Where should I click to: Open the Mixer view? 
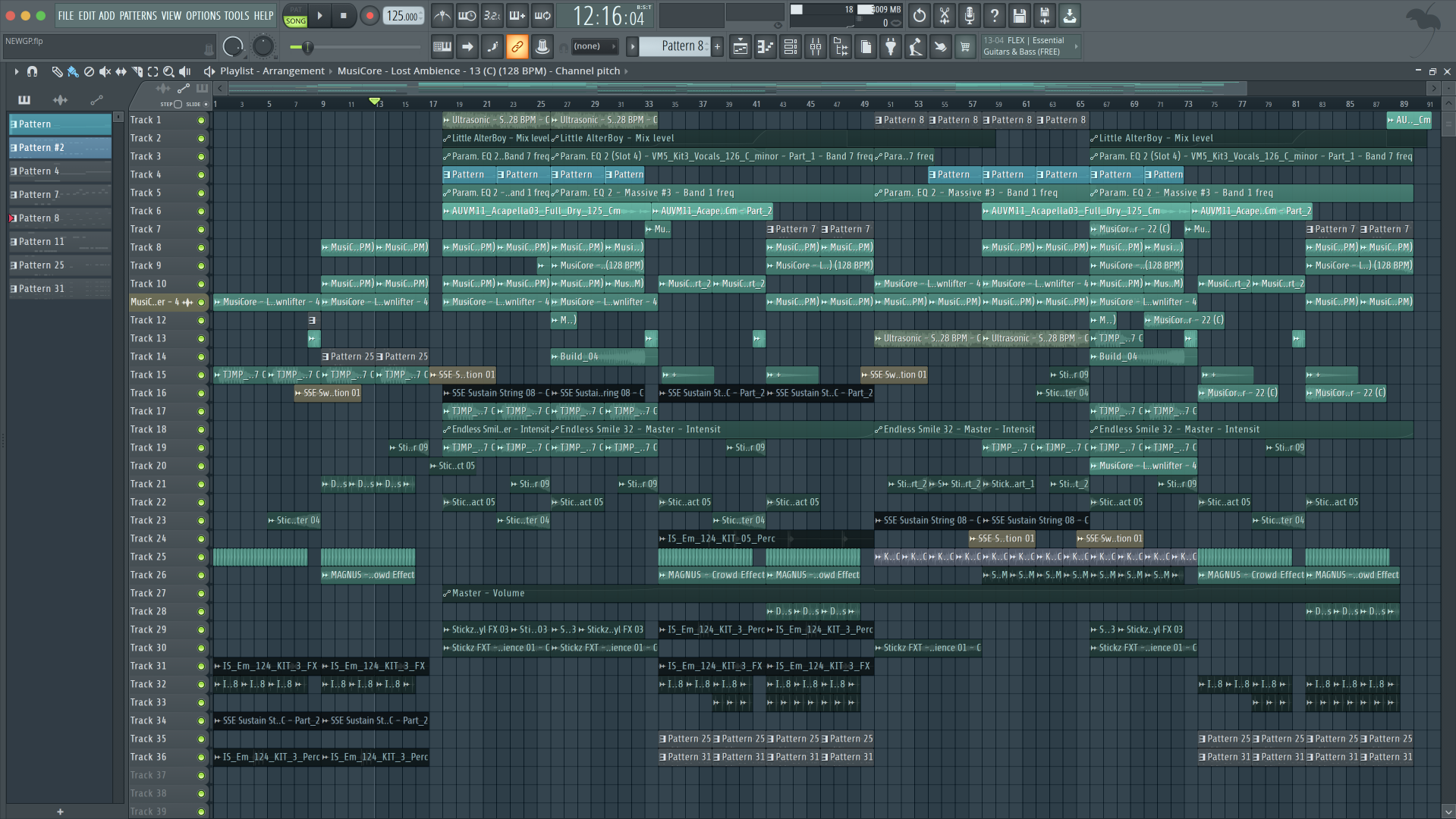(815, 47)
